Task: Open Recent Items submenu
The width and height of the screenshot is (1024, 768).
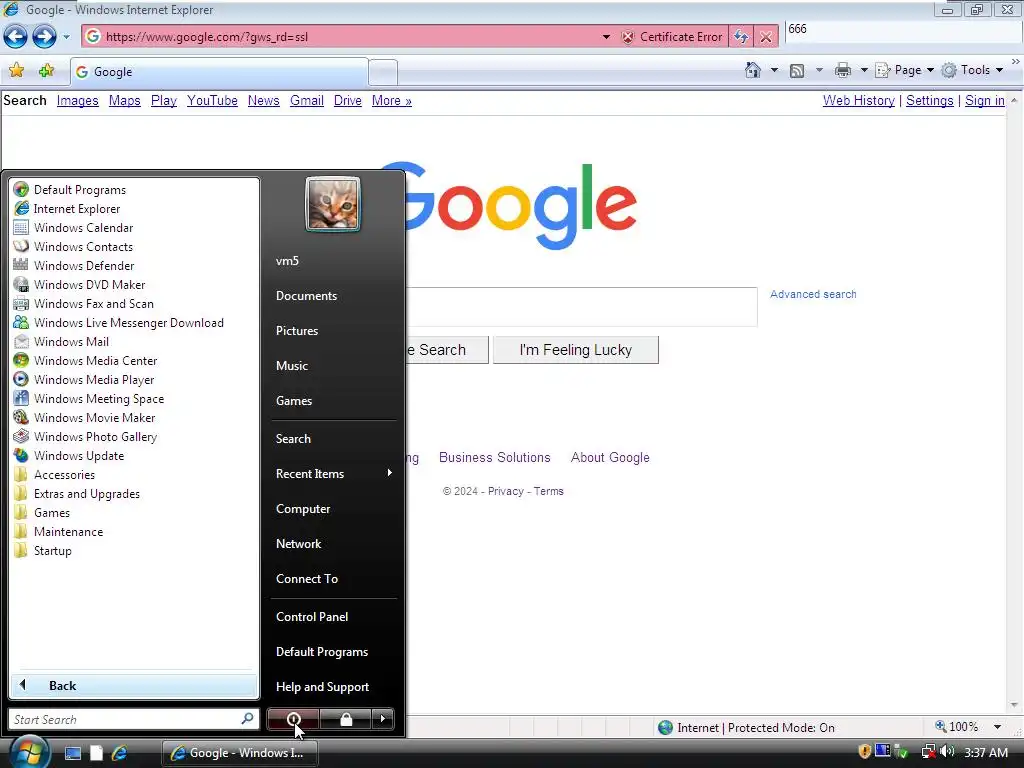Action: [x=334, y=473]
